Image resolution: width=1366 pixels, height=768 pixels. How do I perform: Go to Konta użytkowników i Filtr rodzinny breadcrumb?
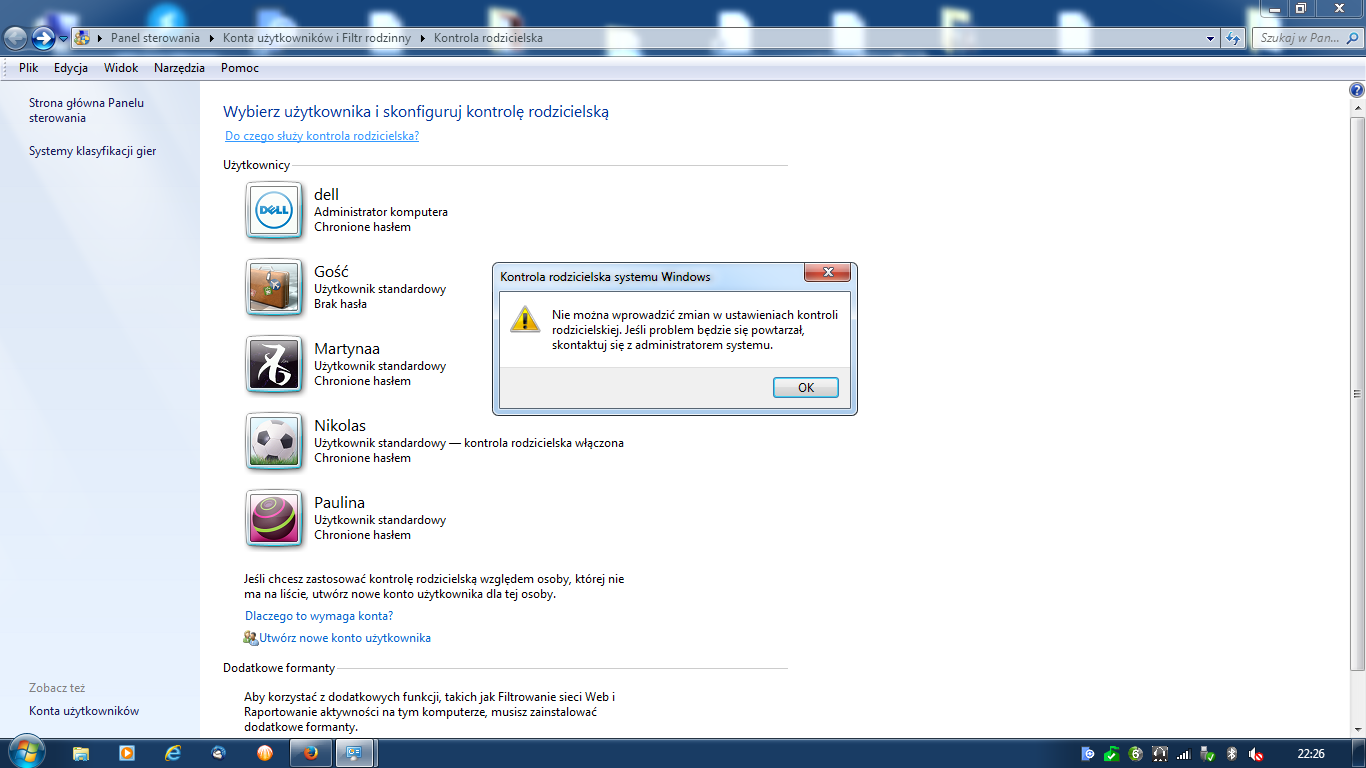(319, 38)
